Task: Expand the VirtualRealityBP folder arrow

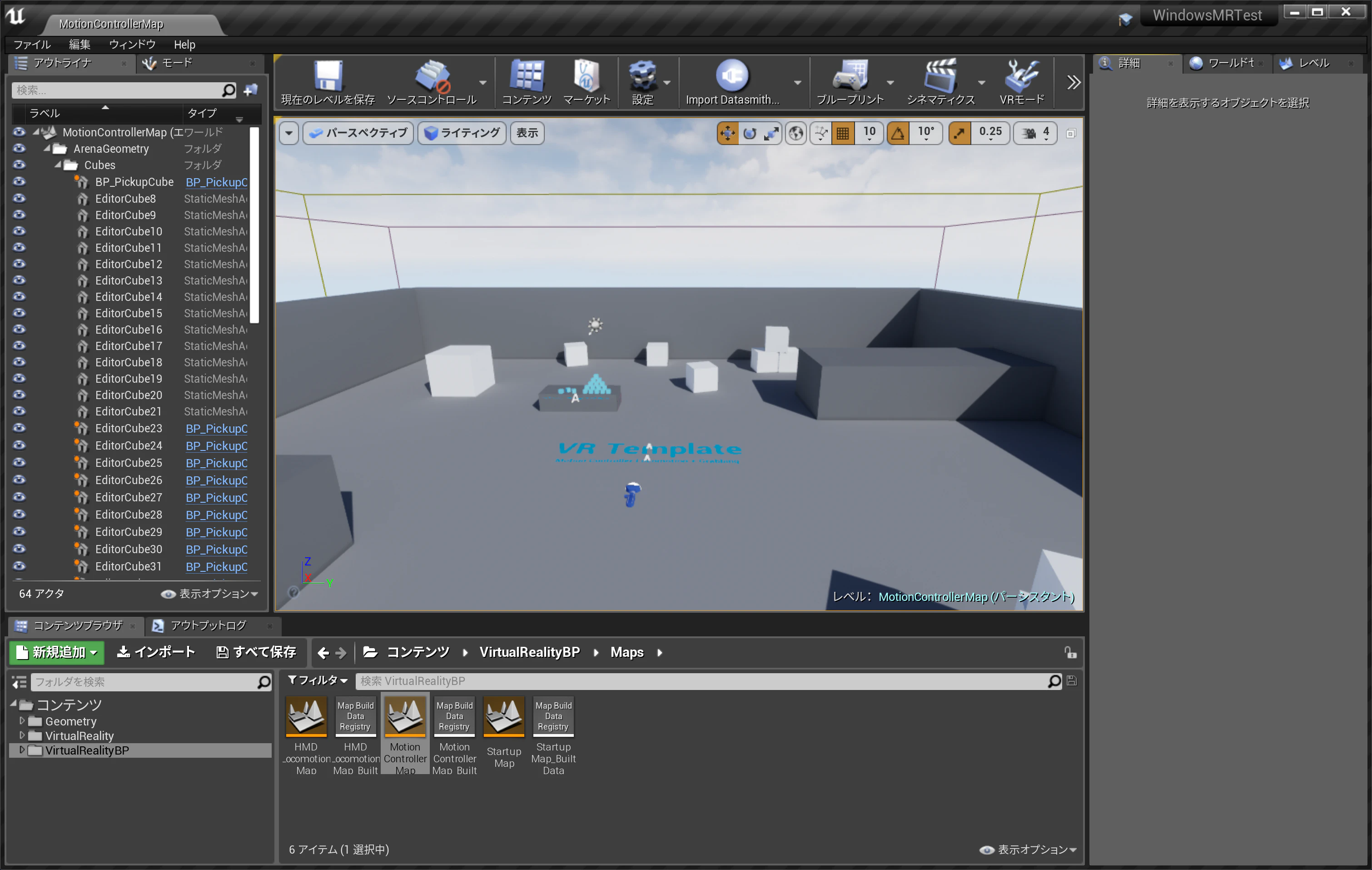Action: tap(22, 750)
